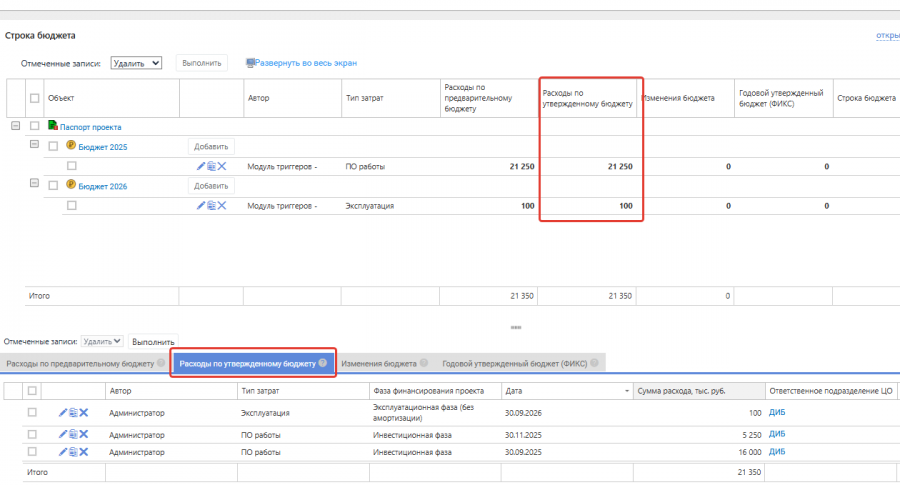Viewport: 900px width, 485px height.
Task: Click the copy icon in the Бюджет 2025 child row
Action: click(x=211, y=166)
